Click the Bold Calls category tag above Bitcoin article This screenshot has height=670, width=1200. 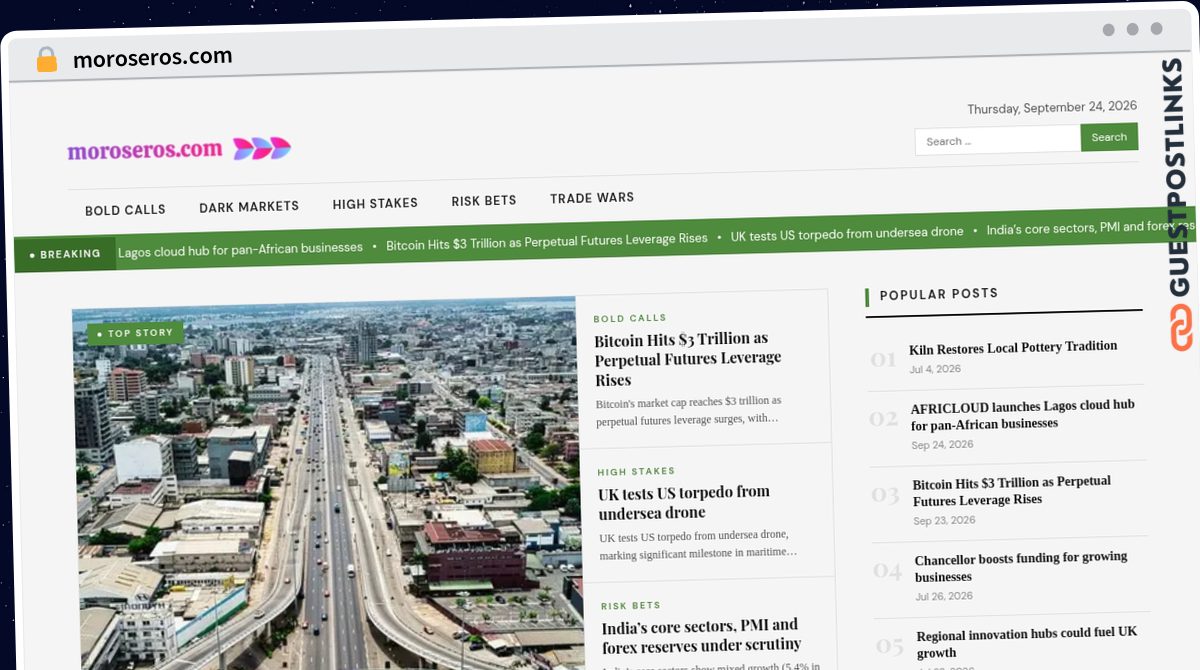click(x=630, y=318)
